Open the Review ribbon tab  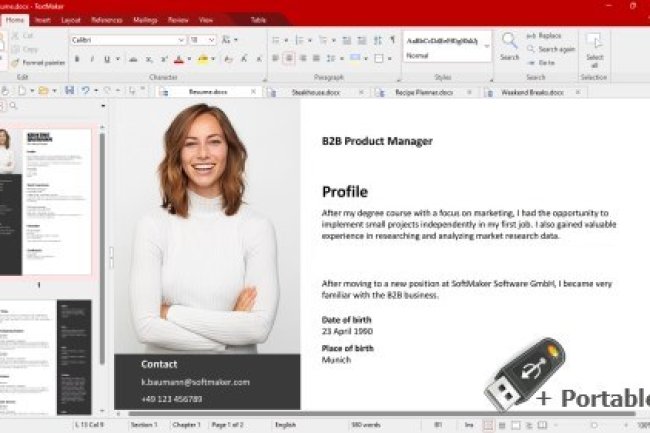pyautogui.click(x=178, y=20)
